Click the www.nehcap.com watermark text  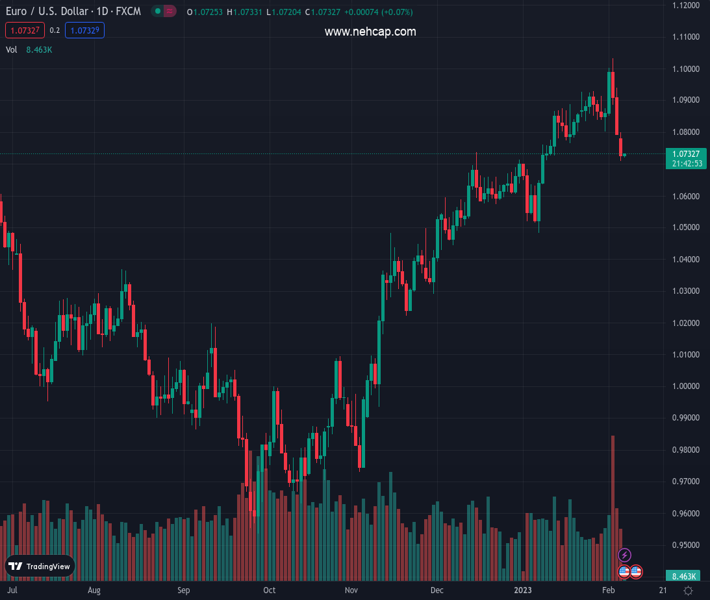pyautogui.click(x=370, y=32)
